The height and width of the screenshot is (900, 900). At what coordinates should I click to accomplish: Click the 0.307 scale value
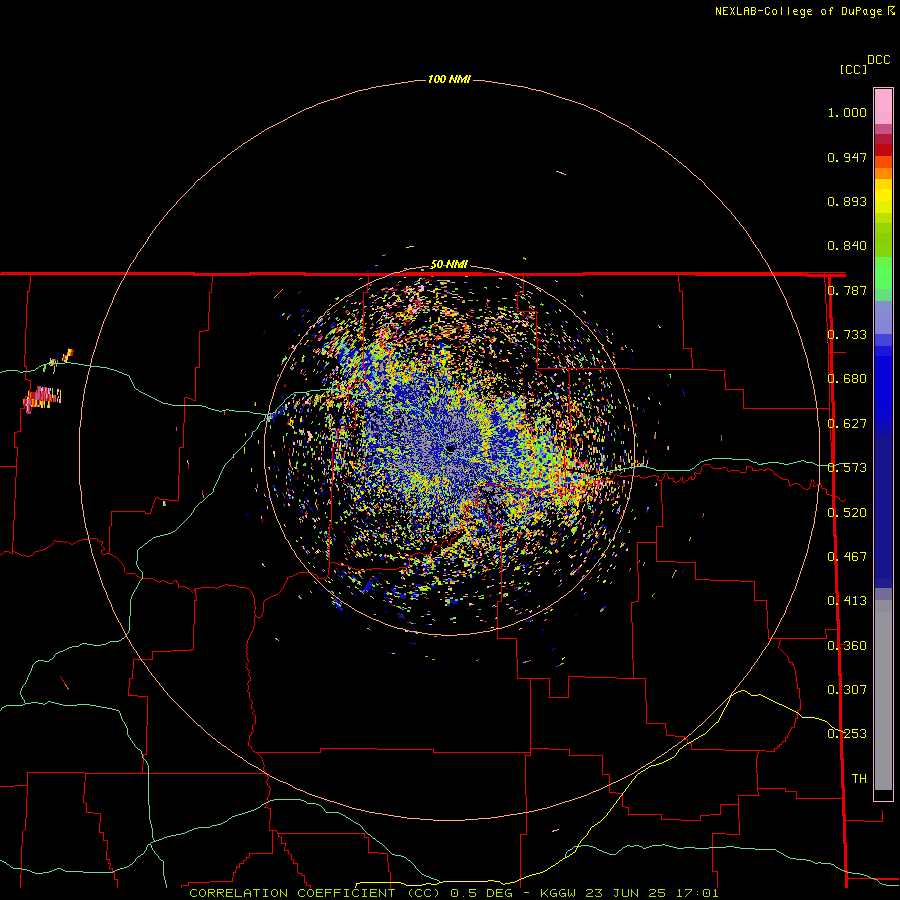(847, 690)
